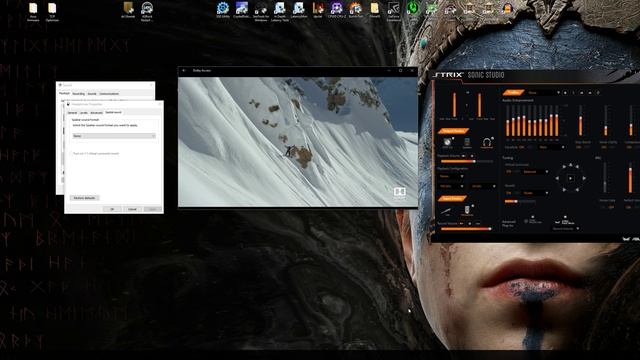
Task: Click the top speaker arrow in the surround layout
Action: tap(571, 164)
